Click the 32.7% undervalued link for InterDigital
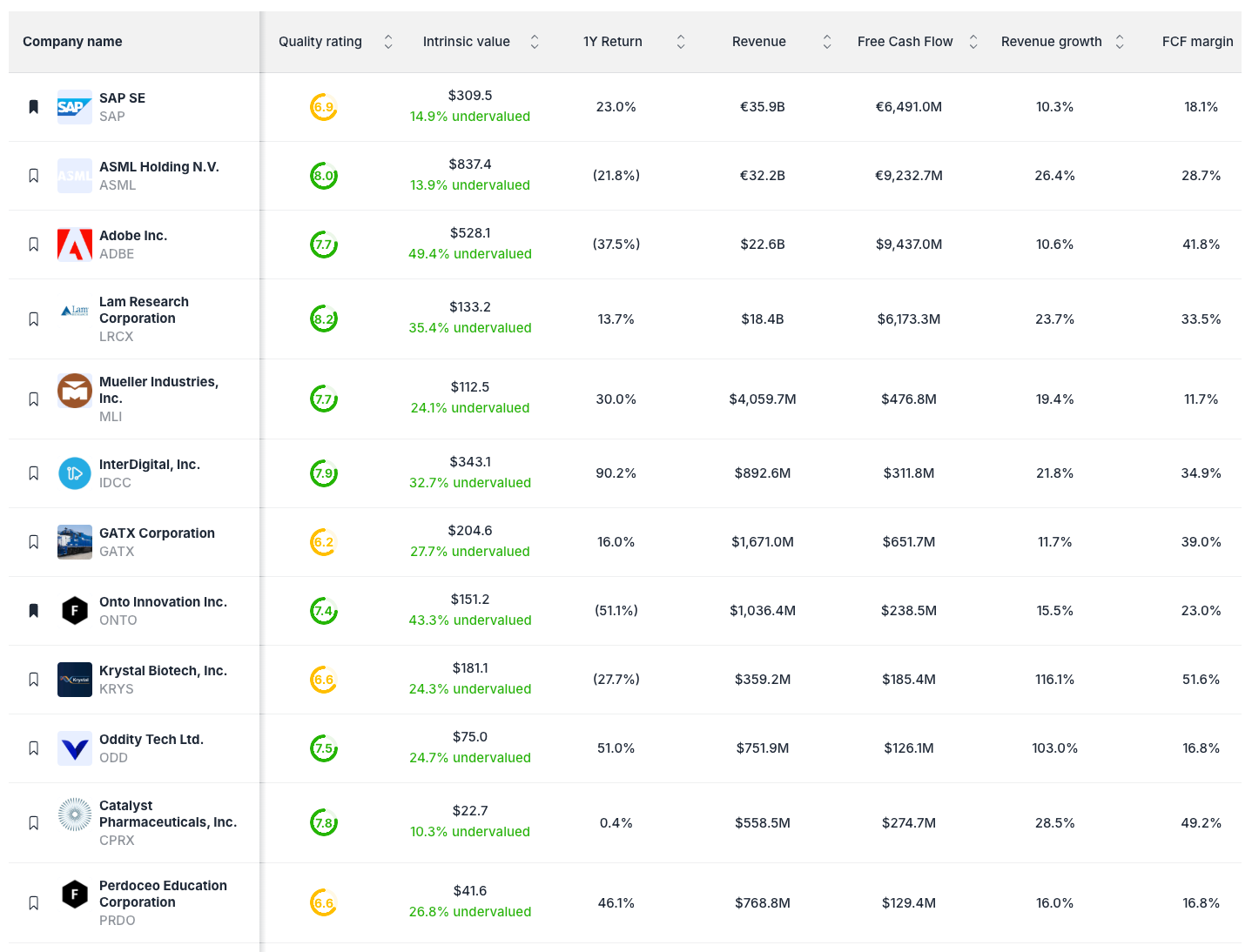Image resolution: width=1252 pixels, height=952 pixels. point(470,483)
